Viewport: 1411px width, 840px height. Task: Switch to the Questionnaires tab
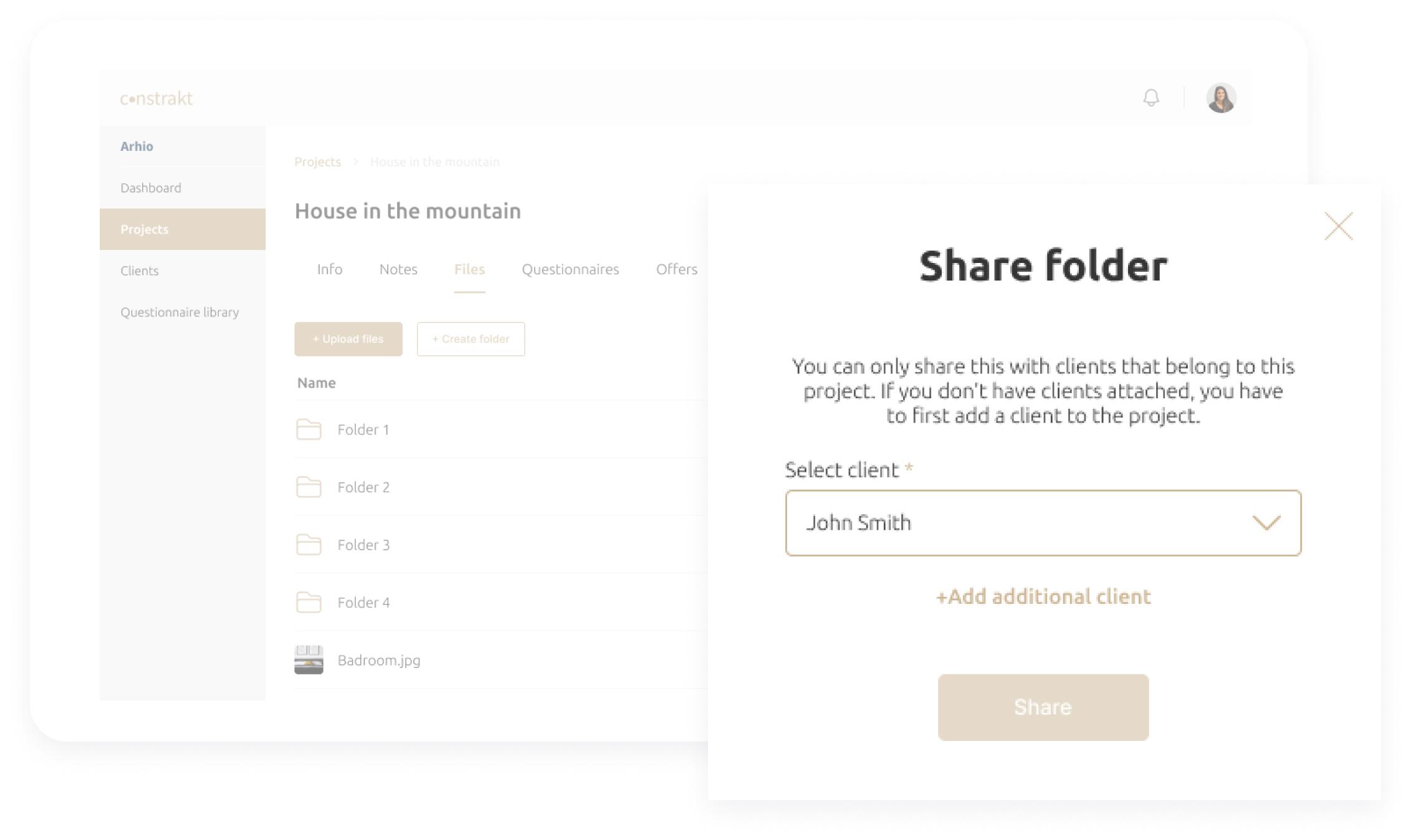tap(570, 269)
